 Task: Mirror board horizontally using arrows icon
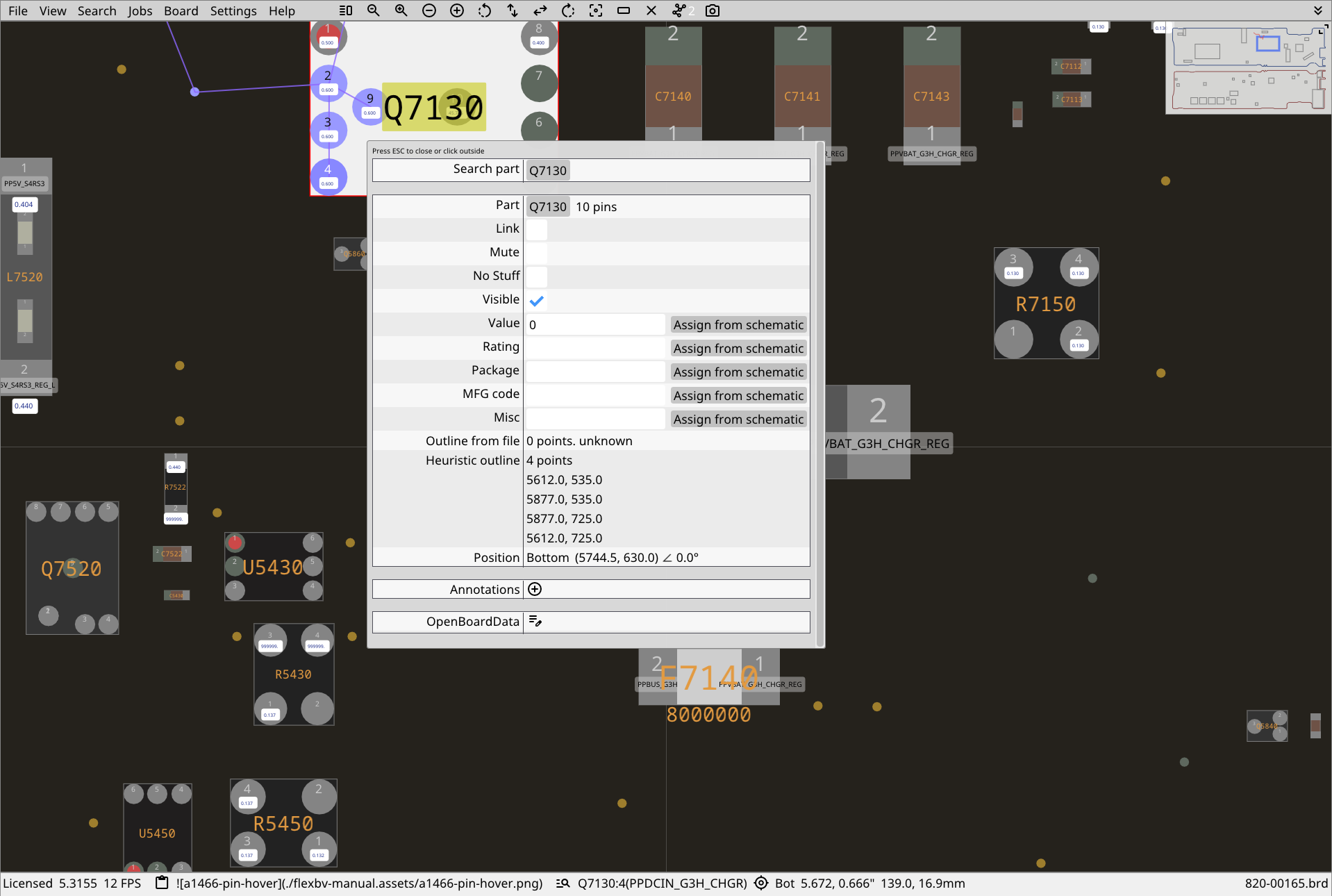(x=540, y=10)
